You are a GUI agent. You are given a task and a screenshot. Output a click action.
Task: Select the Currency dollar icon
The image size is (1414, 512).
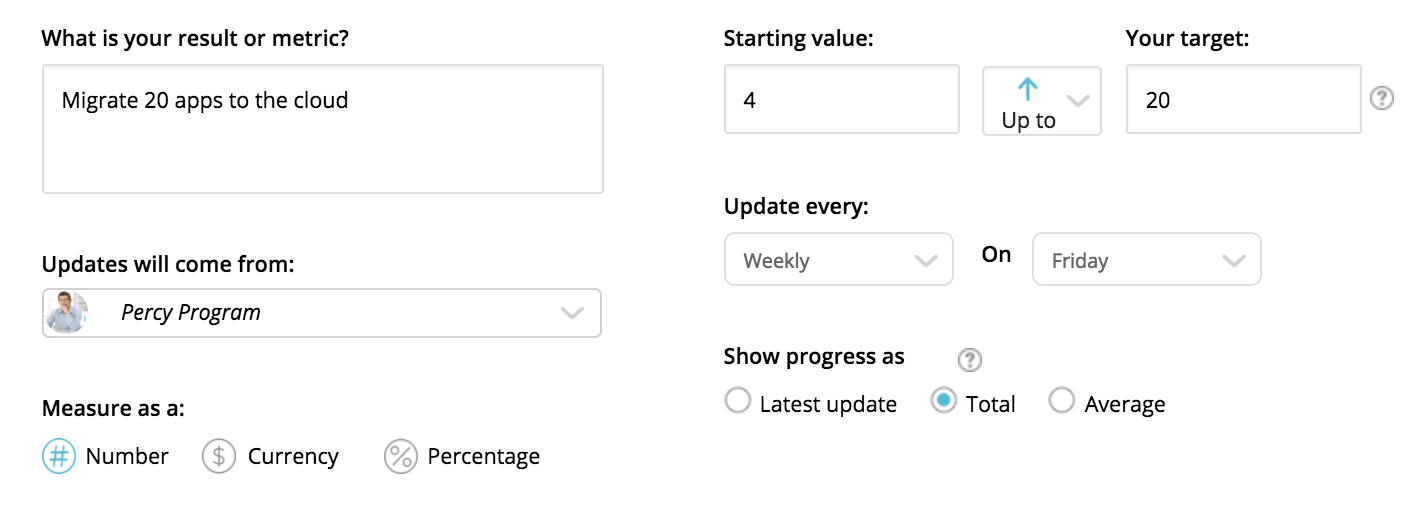coord(219,457)
